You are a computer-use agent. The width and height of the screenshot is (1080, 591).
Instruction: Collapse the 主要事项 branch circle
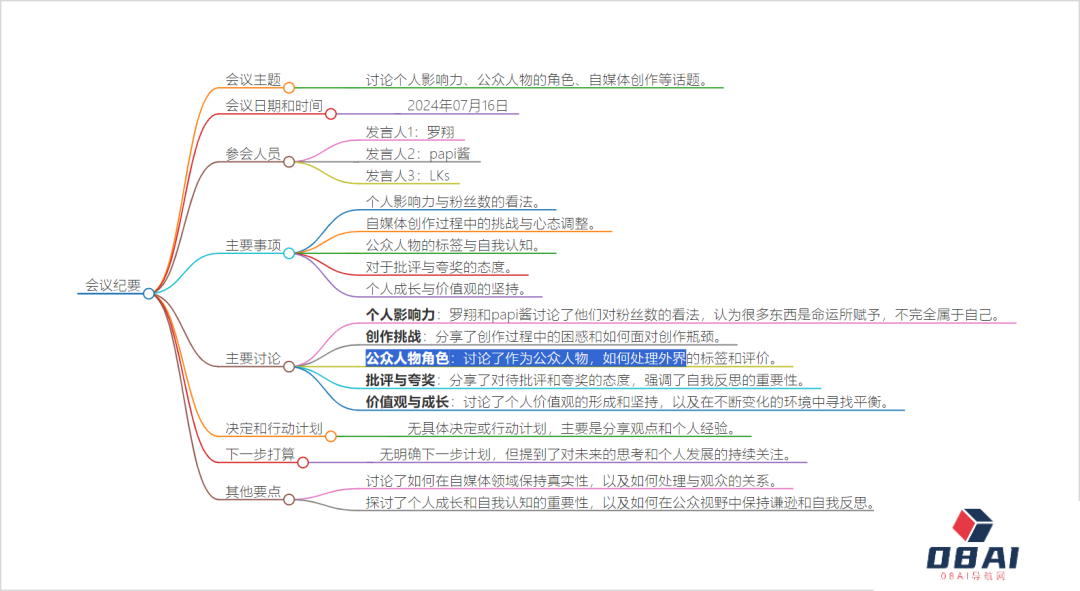point(289,253)
